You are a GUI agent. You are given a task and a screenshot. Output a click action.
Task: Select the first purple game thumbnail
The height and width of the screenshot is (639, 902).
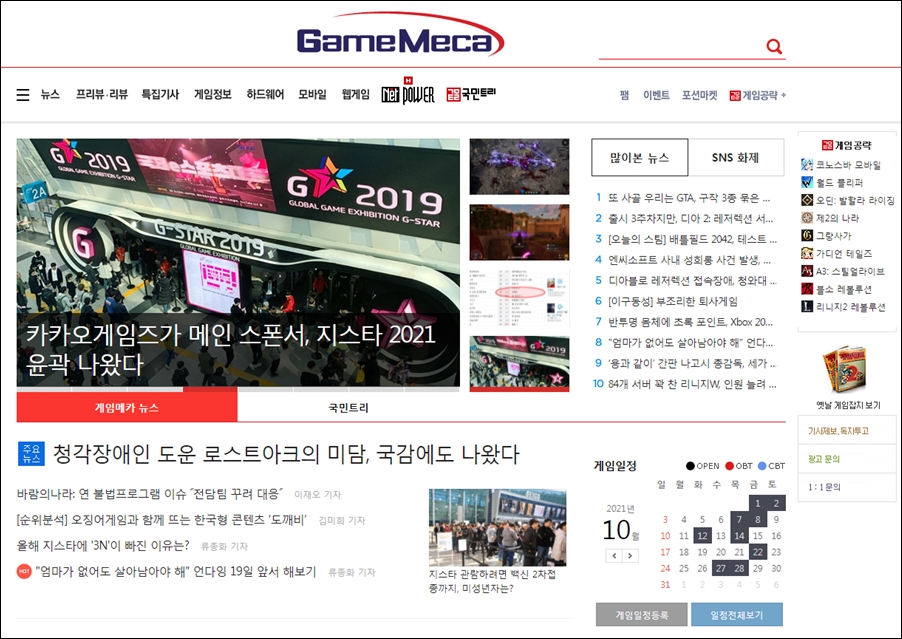pyautogui.click(x=519, y=166)
